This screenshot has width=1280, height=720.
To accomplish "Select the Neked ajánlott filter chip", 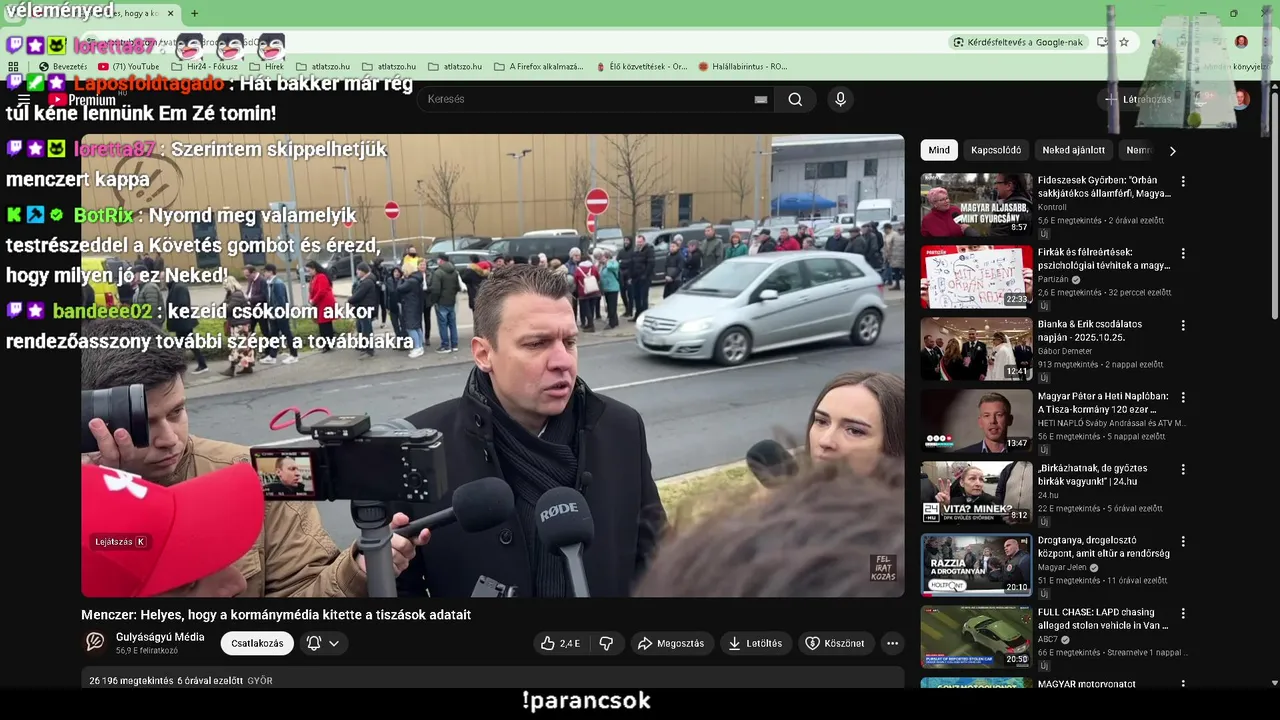I will pos(1074,150).
